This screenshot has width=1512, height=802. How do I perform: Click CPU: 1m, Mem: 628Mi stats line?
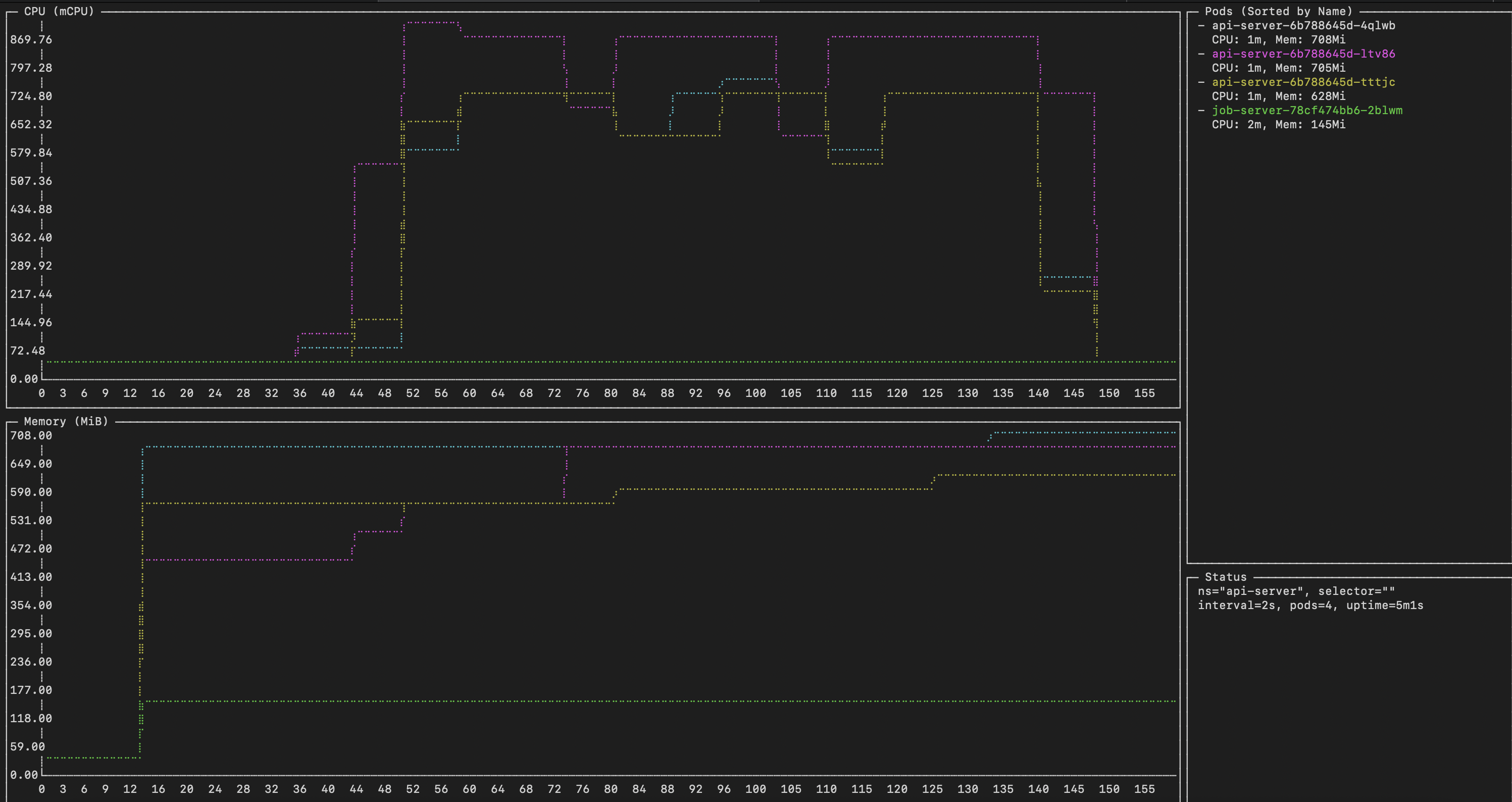1278,95
